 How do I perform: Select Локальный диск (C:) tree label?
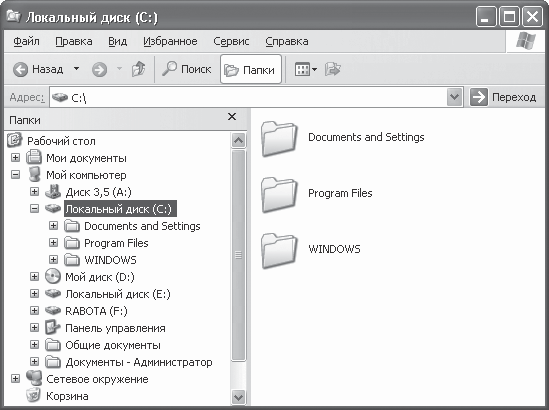(120, 209)
